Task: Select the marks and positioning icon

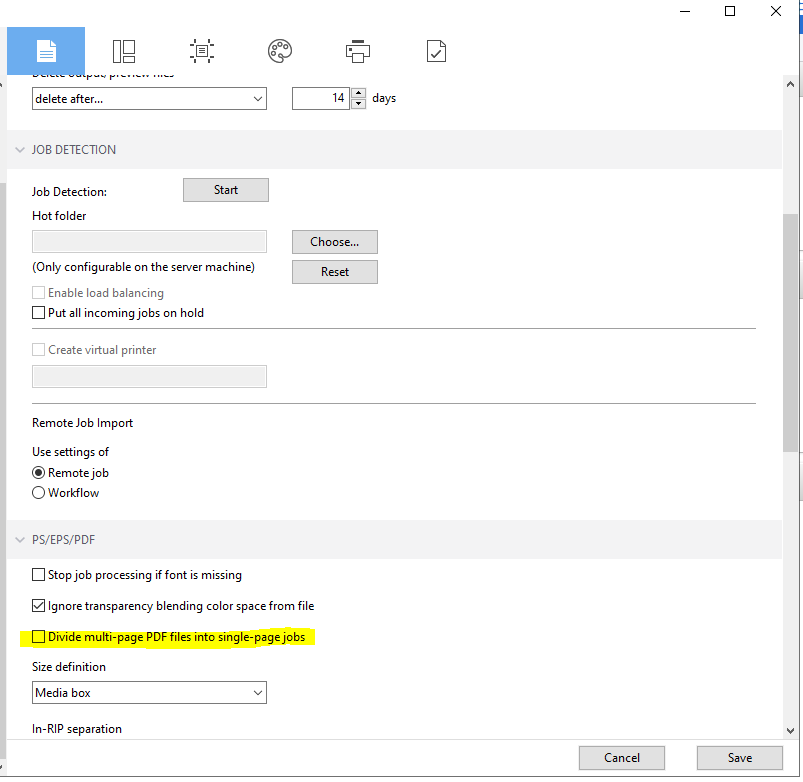Action: point(201,50)
